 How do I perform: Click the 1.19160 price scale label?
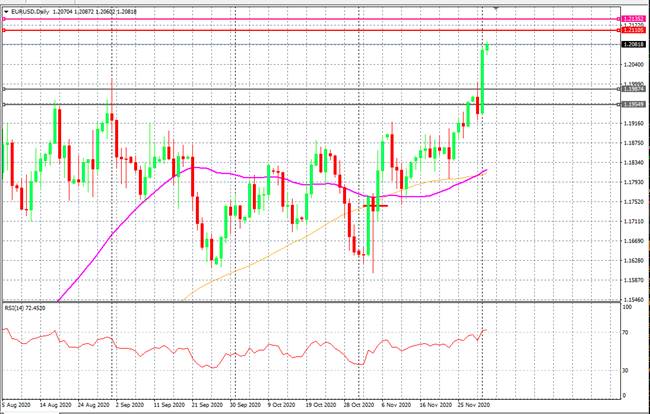point(634,123)
